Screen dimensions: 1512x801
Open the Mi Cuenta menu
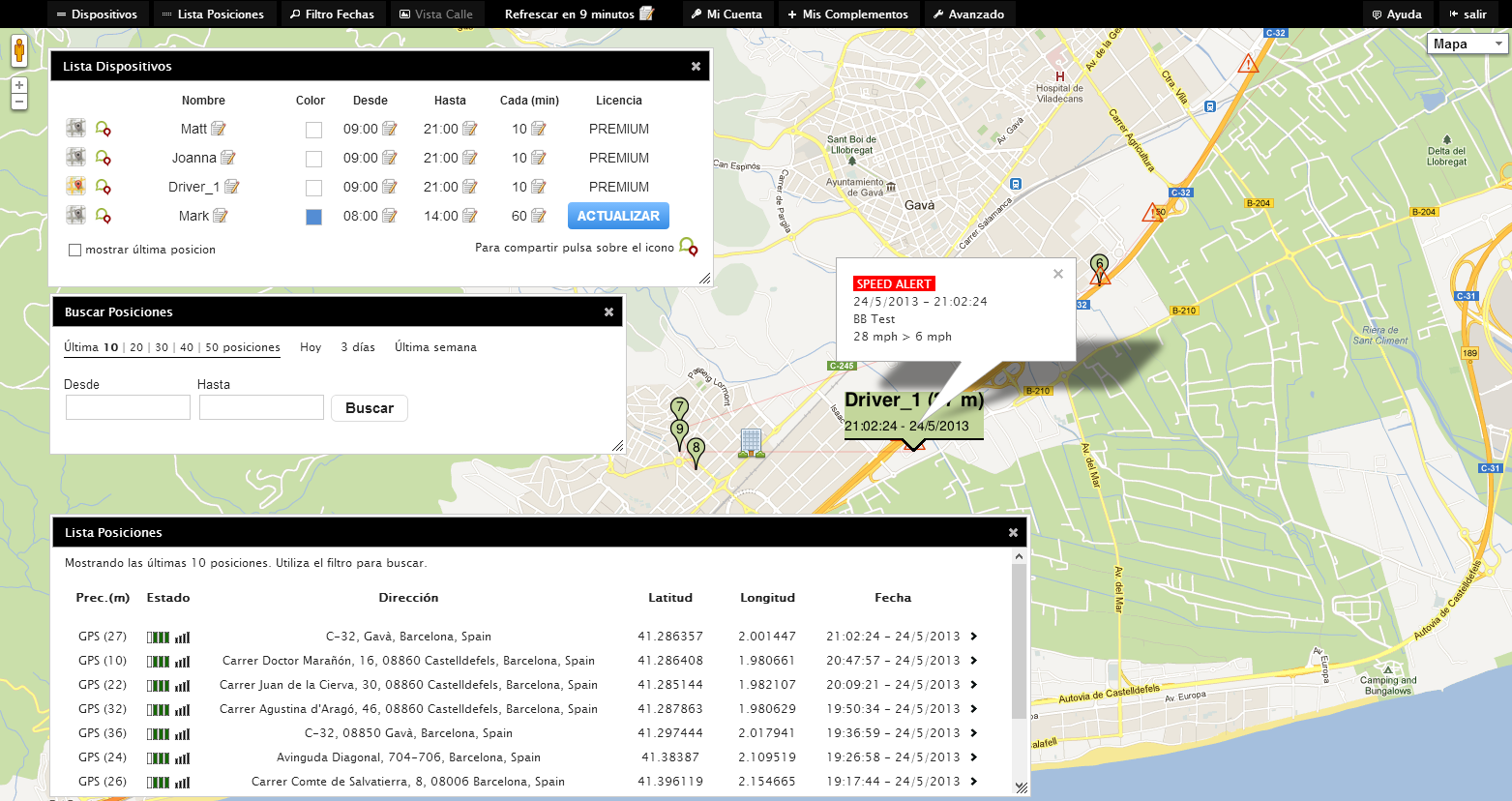tap(726, 14)
